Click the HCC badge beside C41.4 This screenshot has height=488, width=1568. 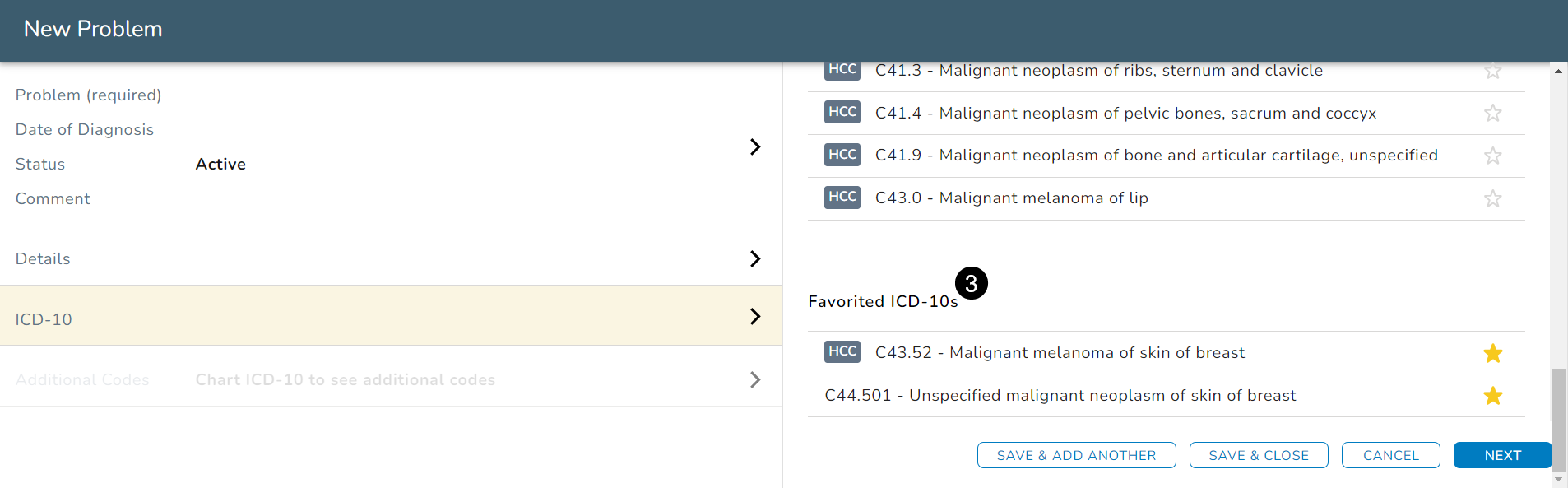(x=842, y=112)
